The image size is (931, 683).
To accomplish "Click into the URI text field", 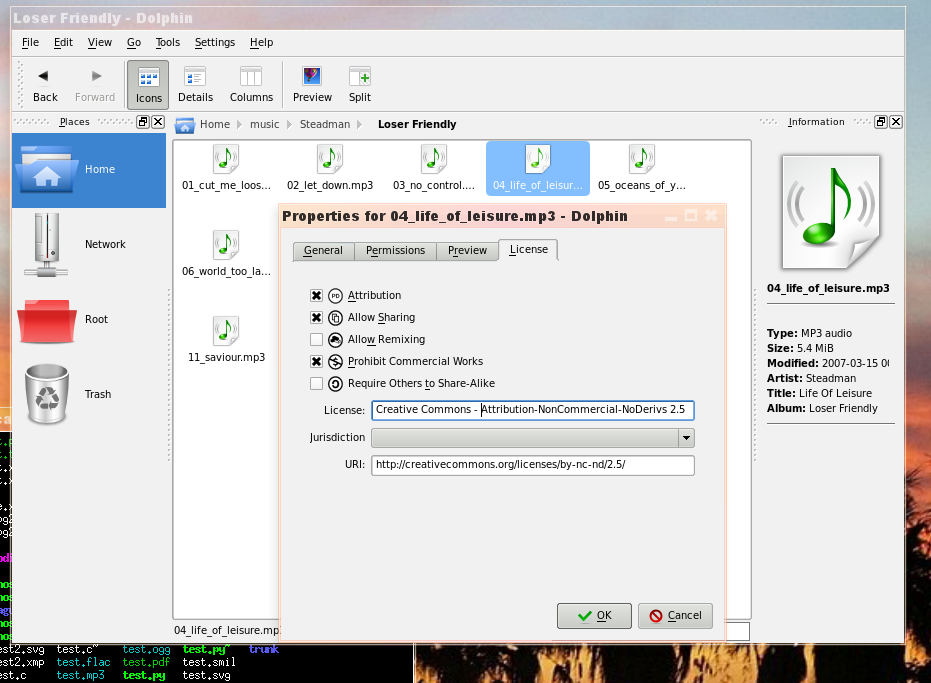I will [533, 465].
